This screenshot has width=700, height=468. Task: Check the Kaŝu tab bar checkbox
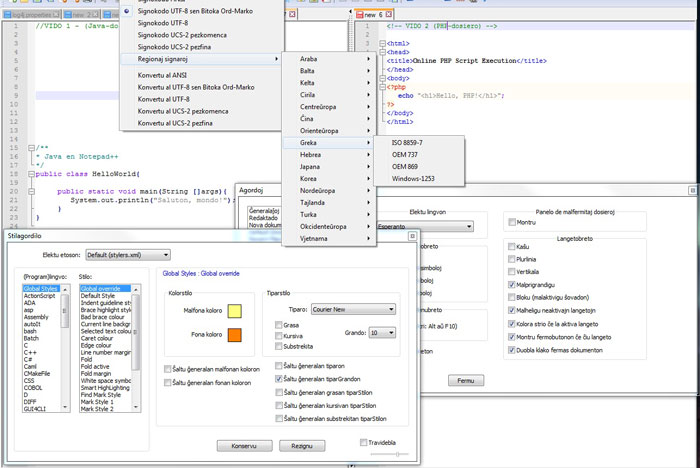[x=512, y=247]
